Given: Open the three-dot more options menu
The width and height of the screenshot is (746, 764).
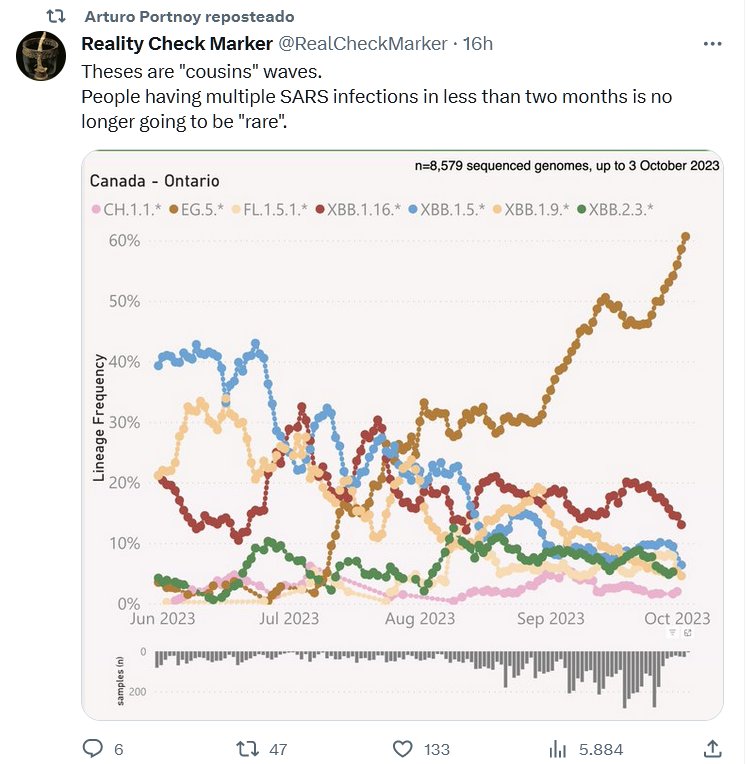Looking at the screenshot, I should 712,44.
